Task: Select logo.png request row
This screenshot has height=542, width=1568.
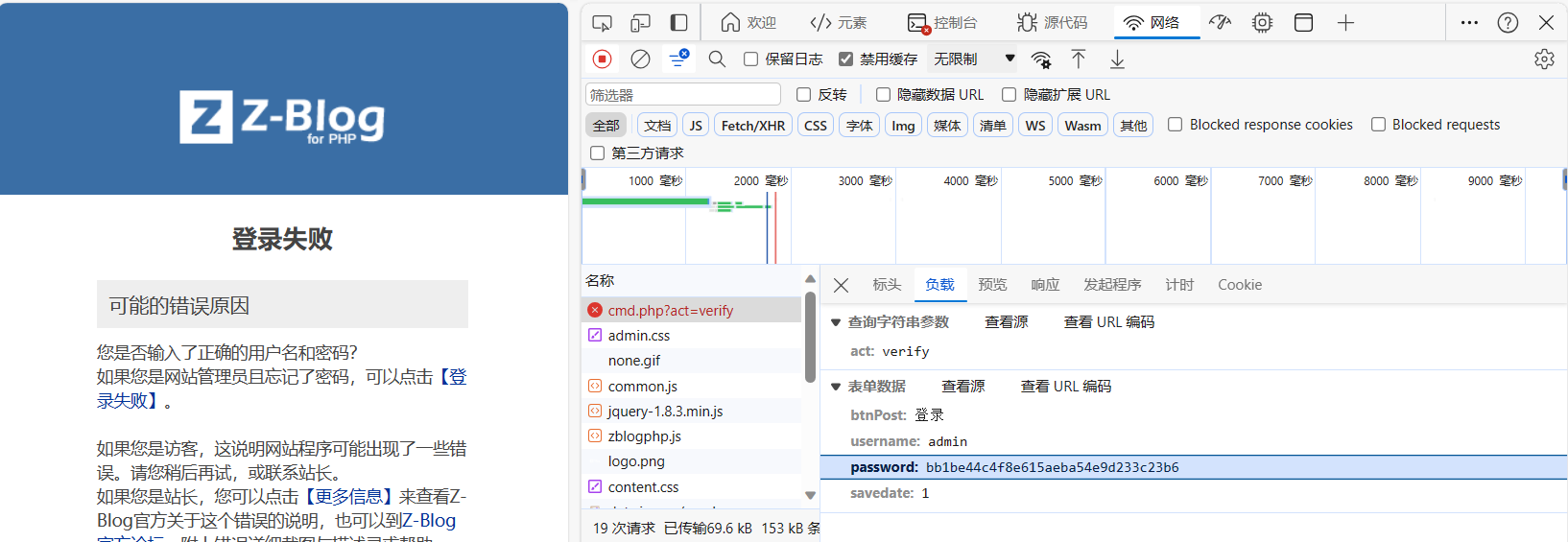Action: coord(691,460)
